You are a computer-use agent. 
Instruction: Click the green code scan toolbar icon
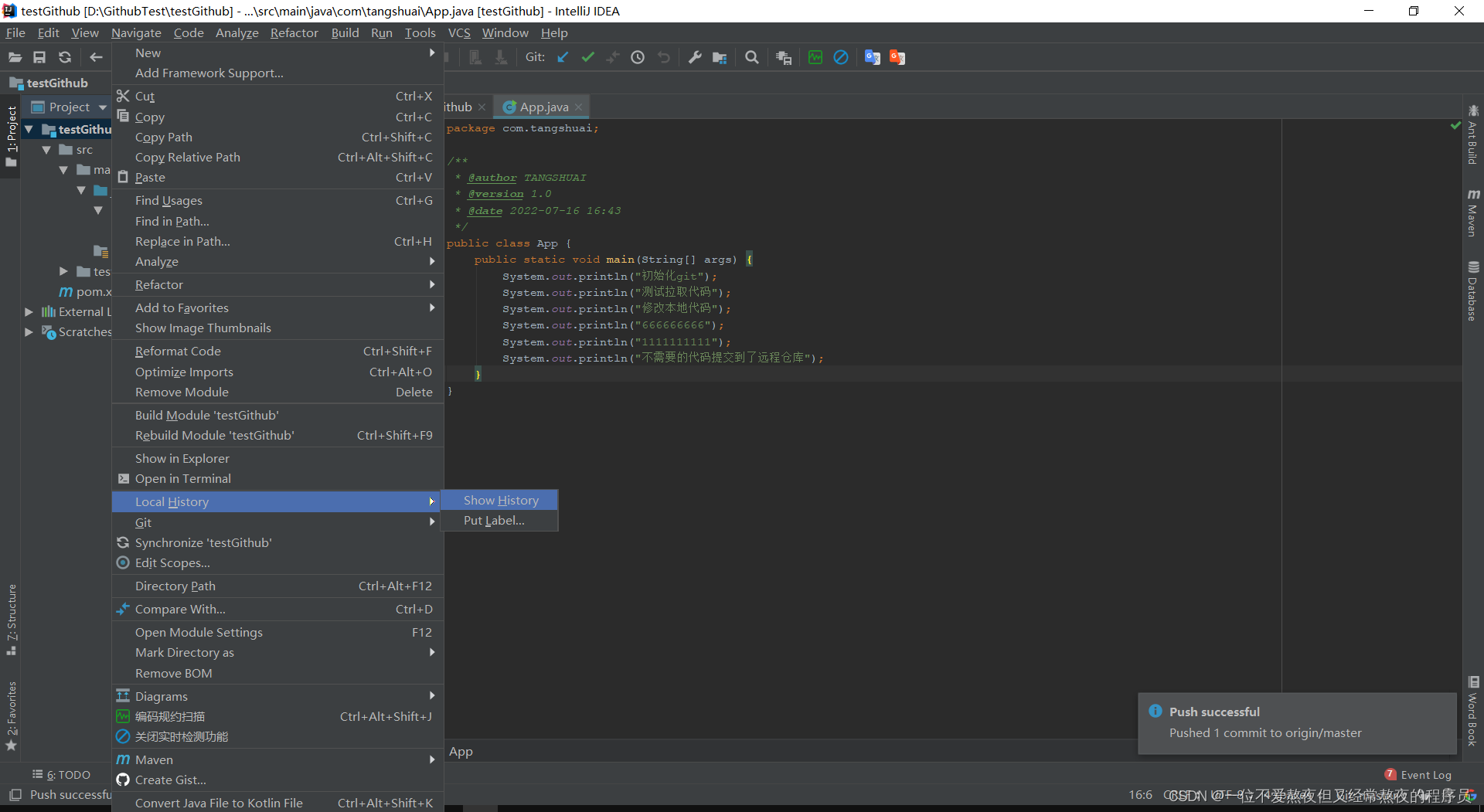pos(815,57)
